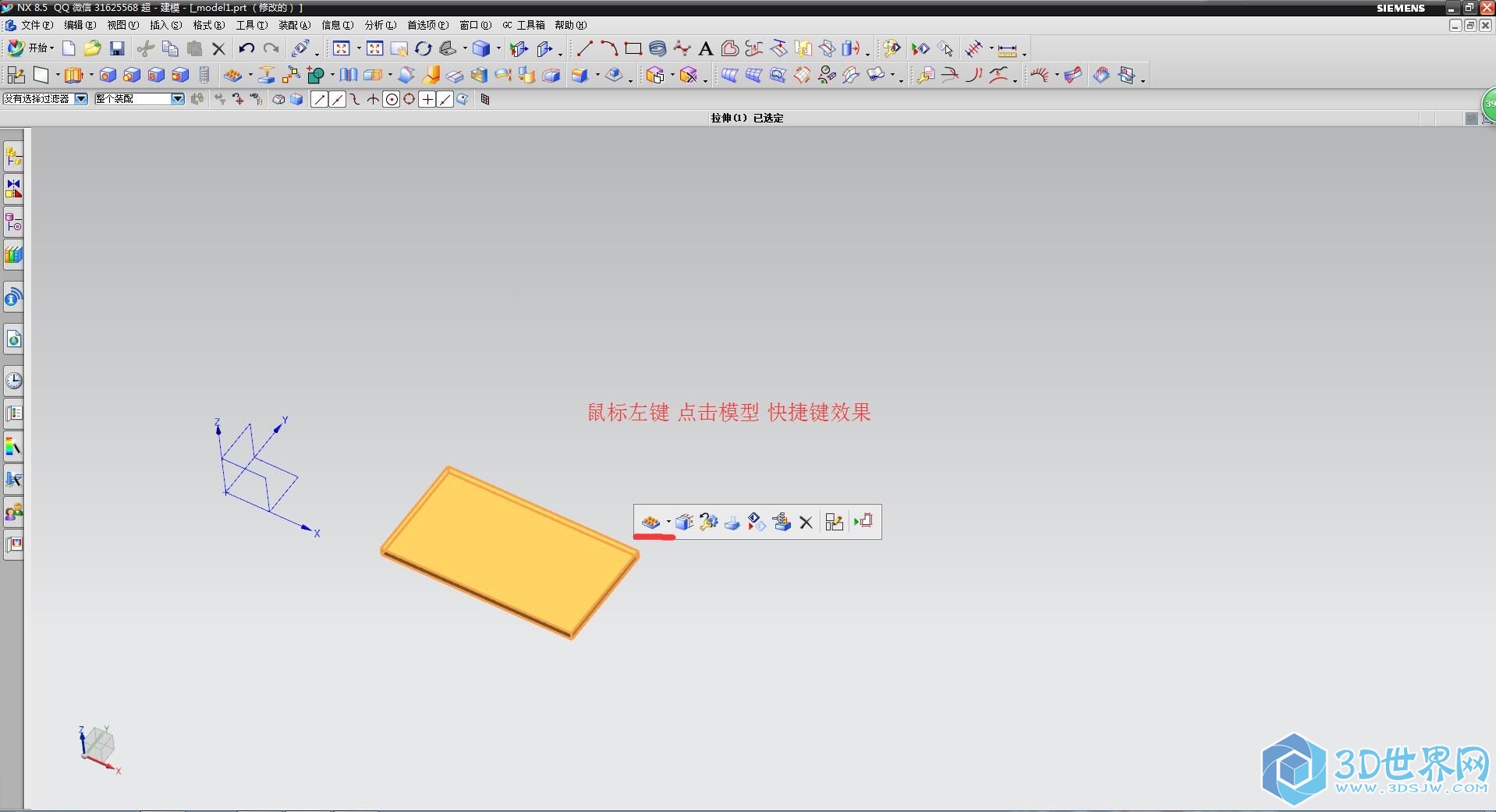Expand the Fit view dropdown arrow
Image resolution: width=1496 pixels, height=812 pixels.
tap(359, 48)
